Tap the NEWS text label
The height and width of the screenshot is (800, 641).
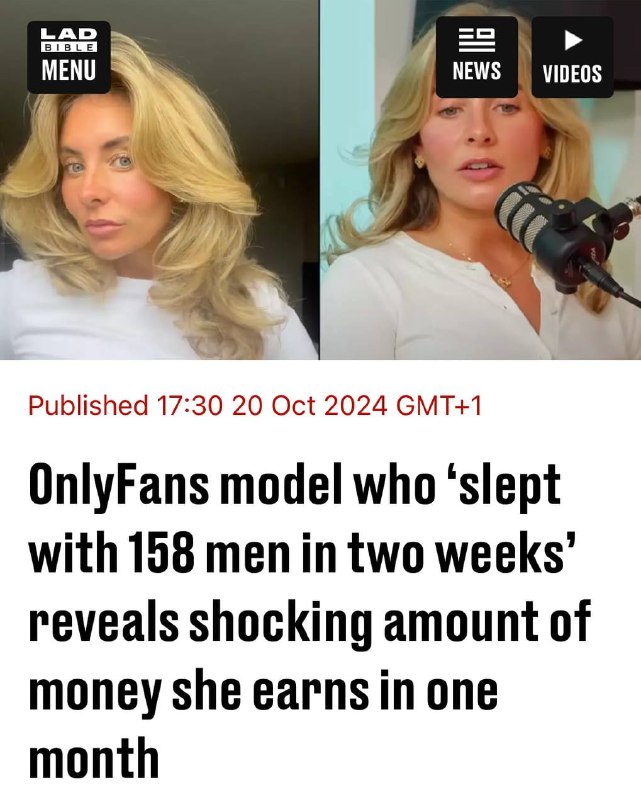tap(477, 70)
